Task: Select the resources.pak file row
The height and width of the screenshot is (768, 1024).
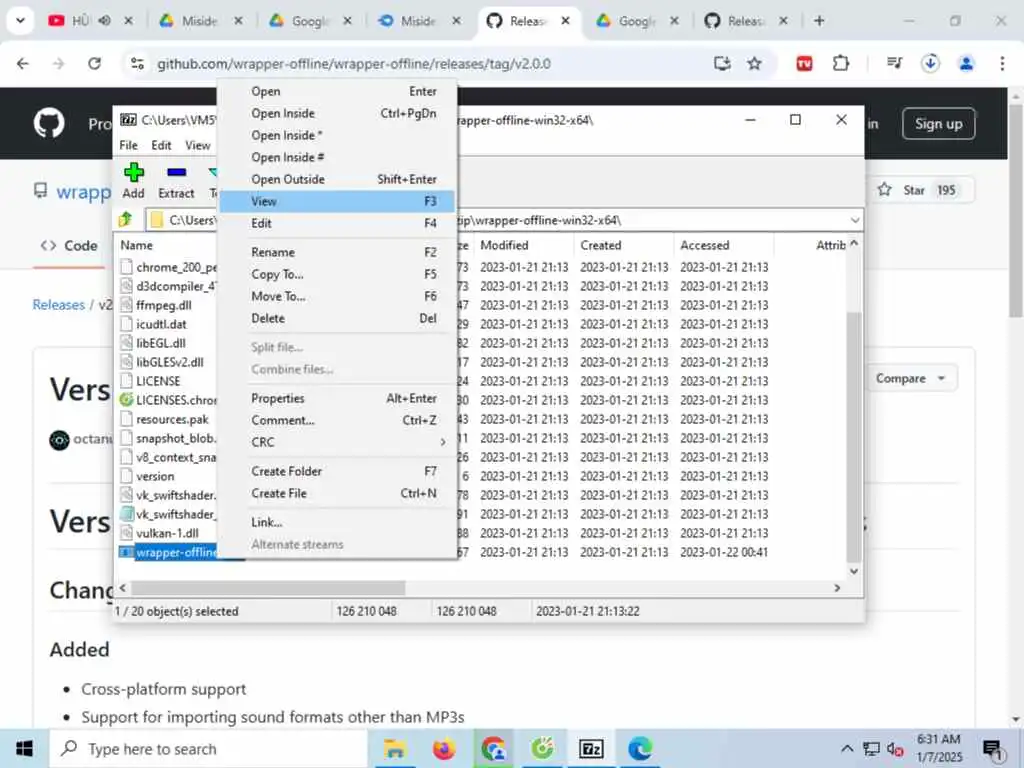Action: coord(172,419)
